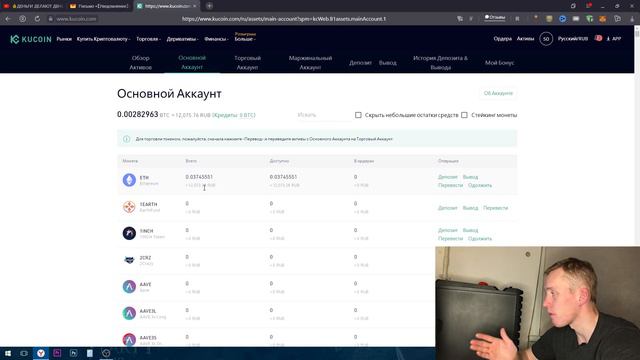Click the MetaMask fox extension icon
This screenshot has height=360, width=640.
(x=602, y=19)
